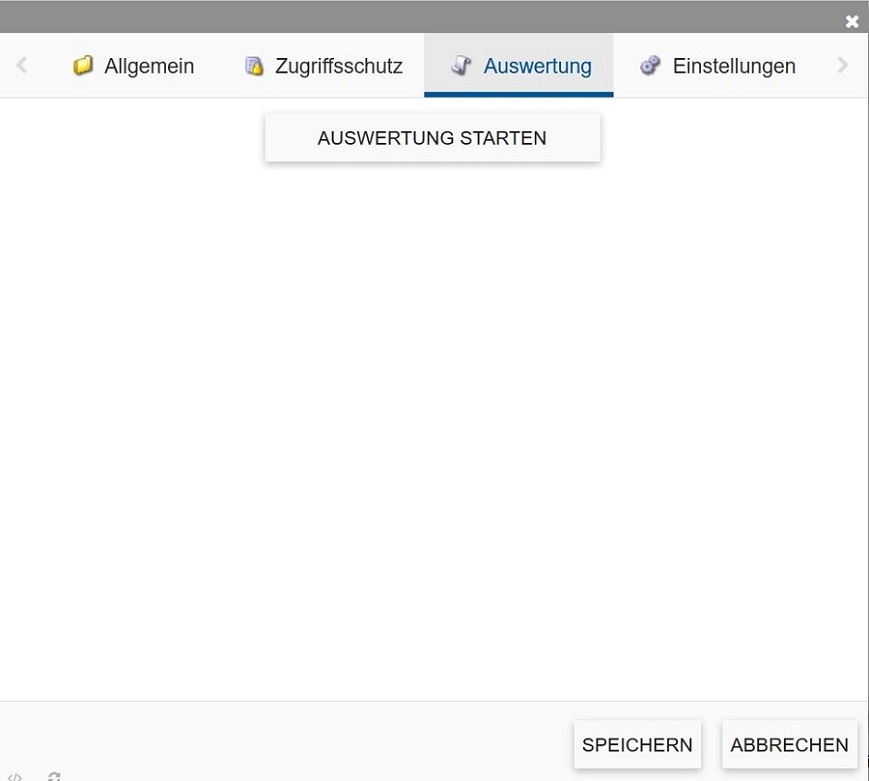This screenshot has height=781, width=869.
Task: Click the empty Auswertung content area
Action: click(434, 420)
